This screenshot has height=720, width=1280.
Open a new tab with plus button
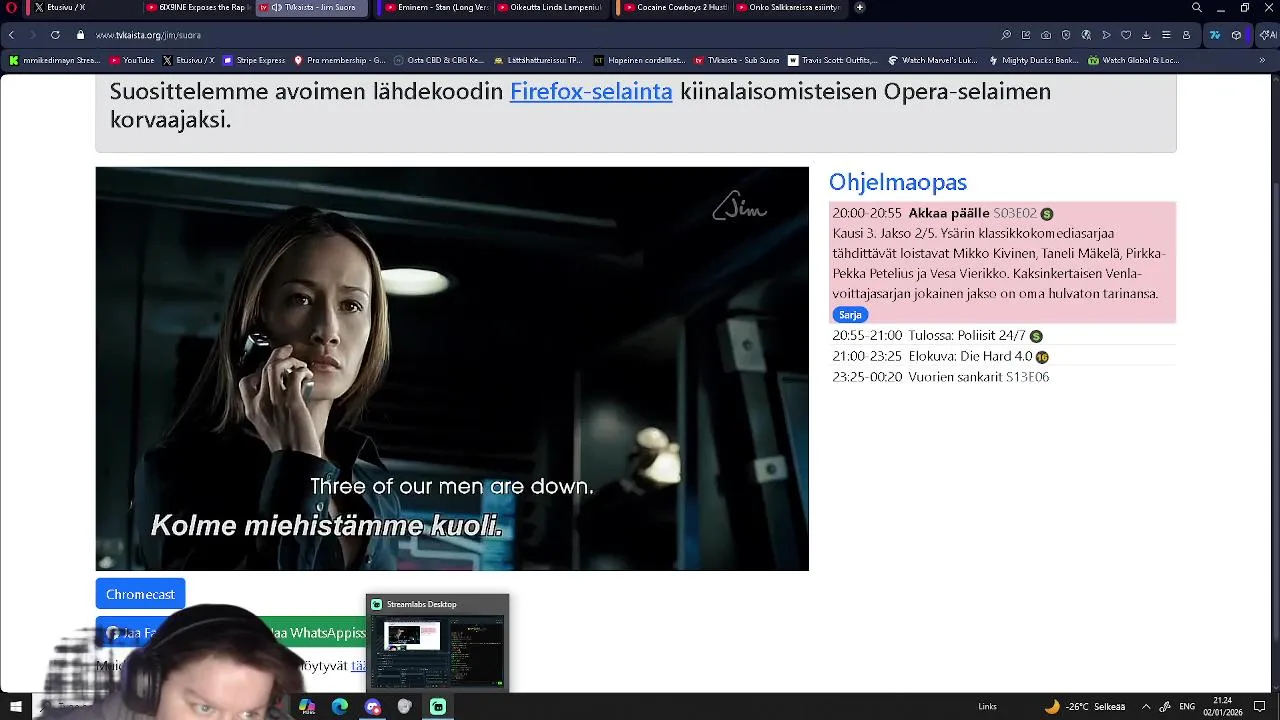859,7
